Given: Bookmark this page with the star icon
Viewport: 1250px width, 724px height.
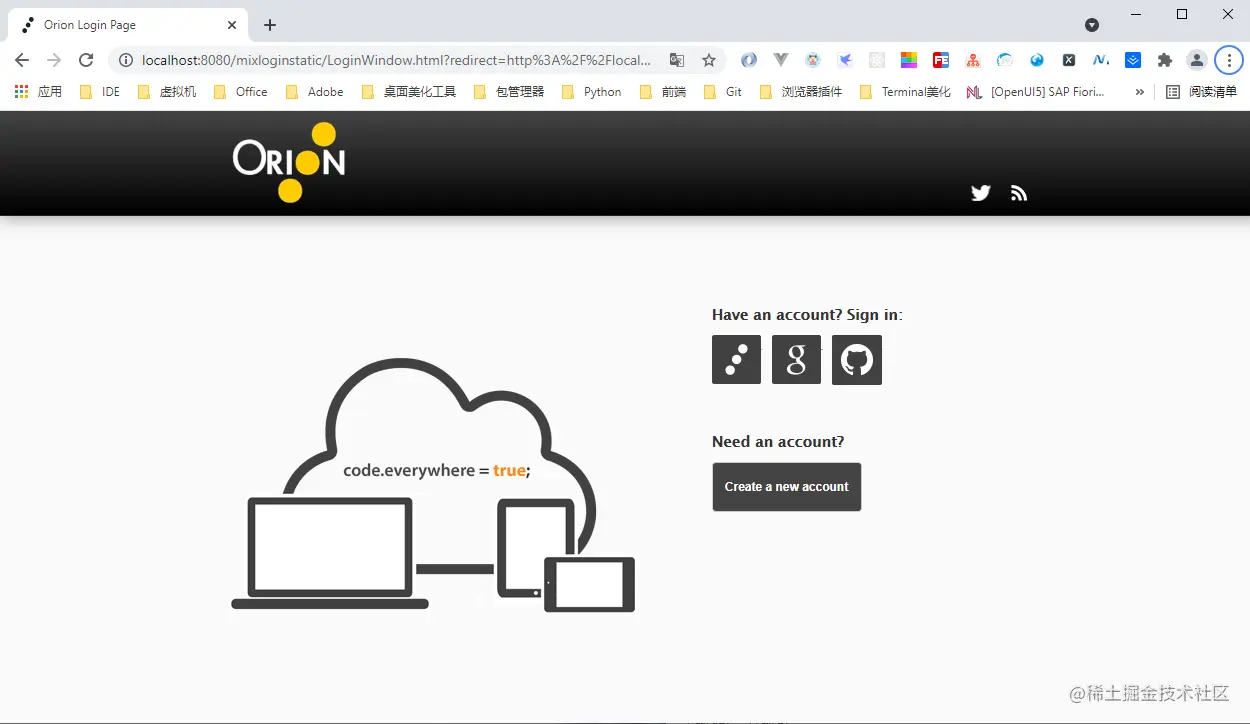Looking at the screenshot, I should (x=709, y=60).
